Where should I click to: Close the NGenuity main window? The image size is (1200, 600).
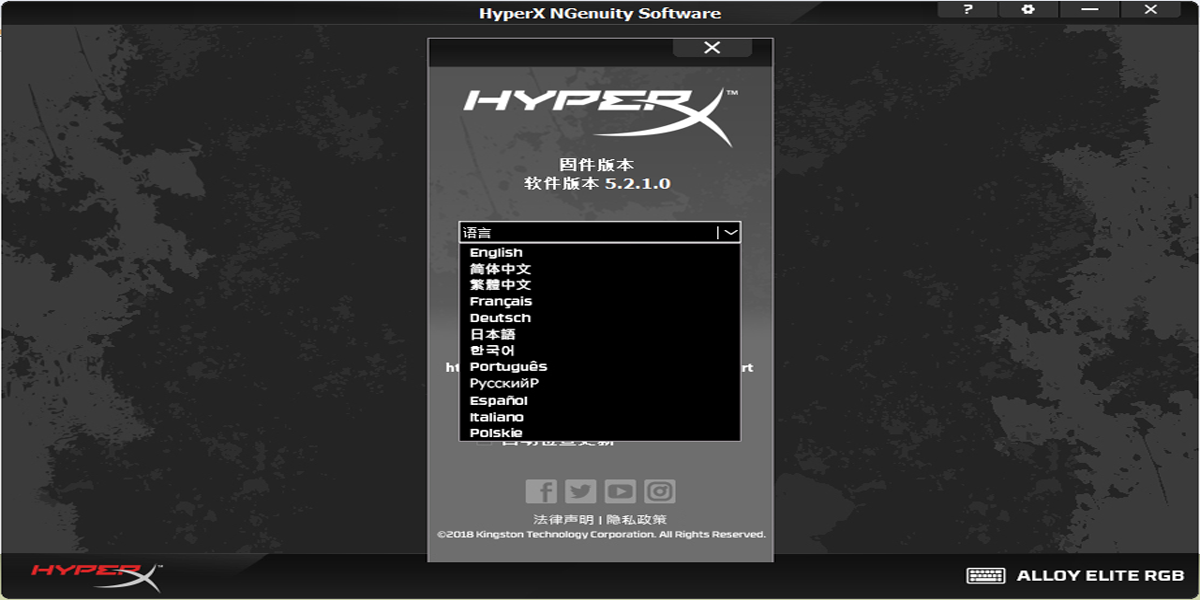(1150, 9)
